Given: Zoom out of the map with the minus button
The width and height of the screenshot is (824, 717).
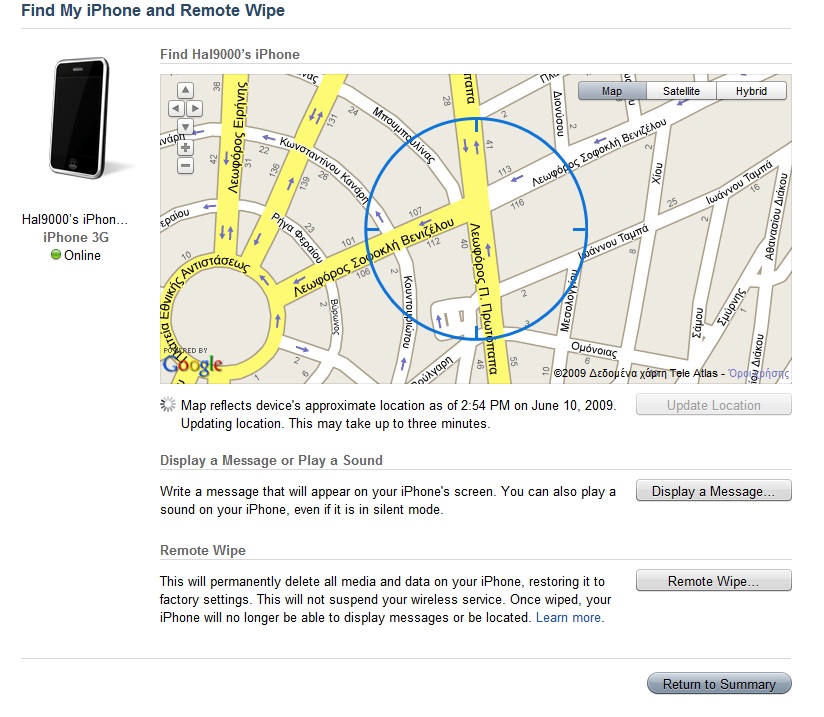Looking at the screenshot, I should (x=185, y=166).
